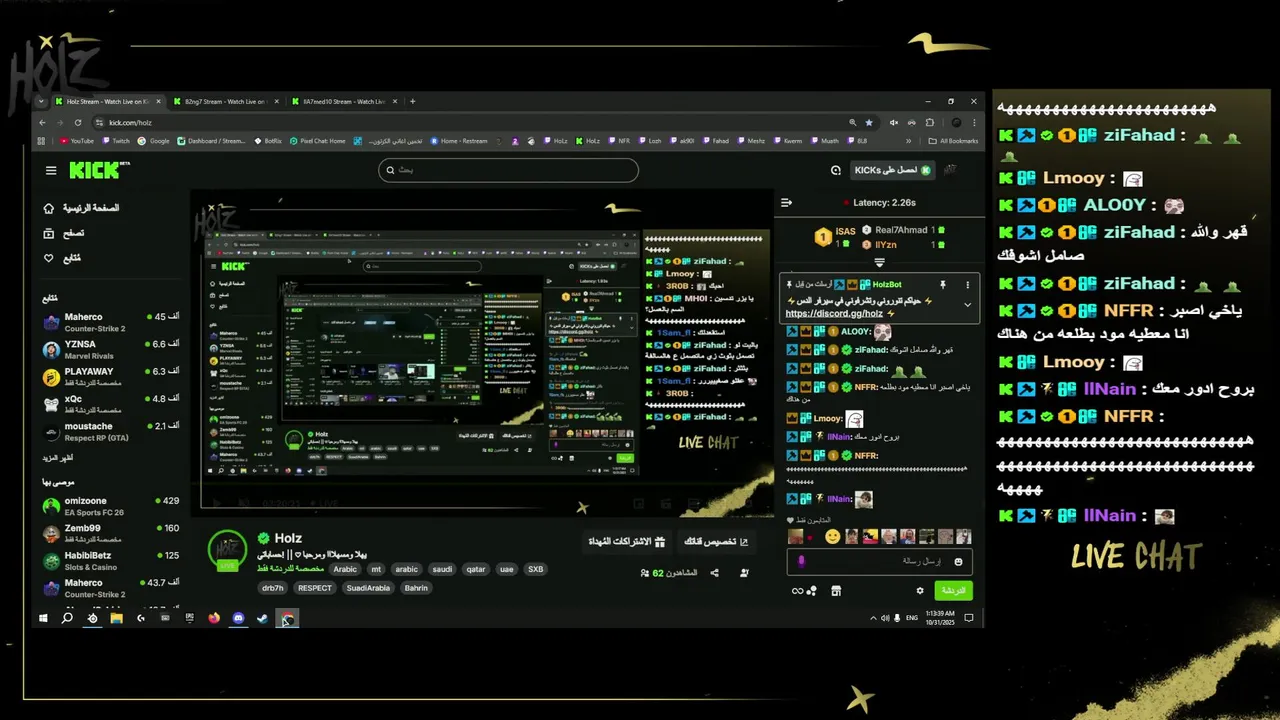Click the Windows Start button
The image size is (1280, 720).
(43, 619)
